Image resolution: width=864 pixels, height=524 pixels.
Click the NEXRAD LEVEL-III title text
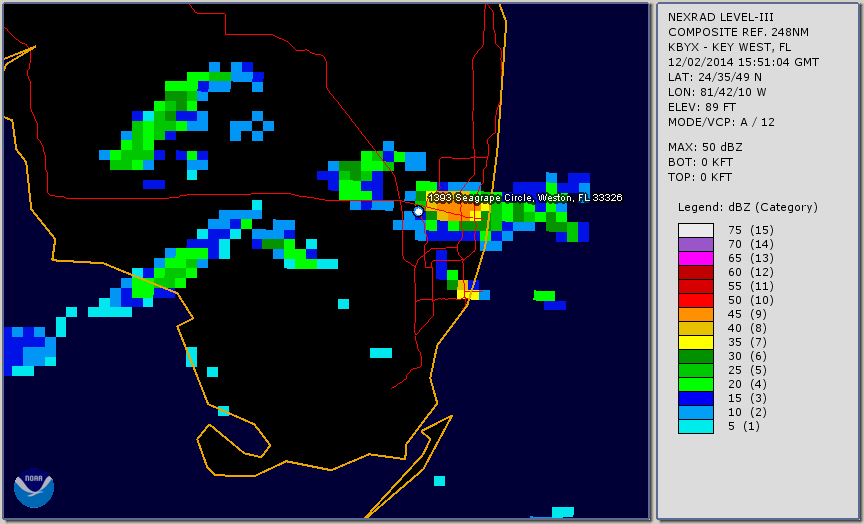pyautogui.click(x=721, y=17)
